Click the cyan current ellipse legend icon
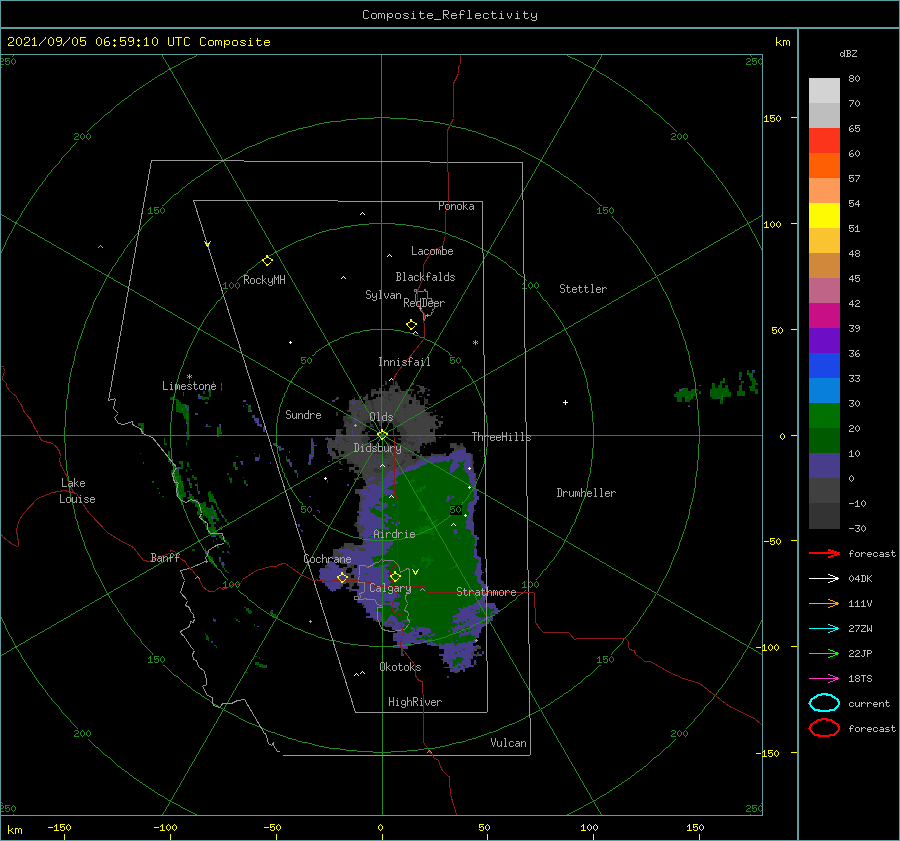 (x=824, y=703)
